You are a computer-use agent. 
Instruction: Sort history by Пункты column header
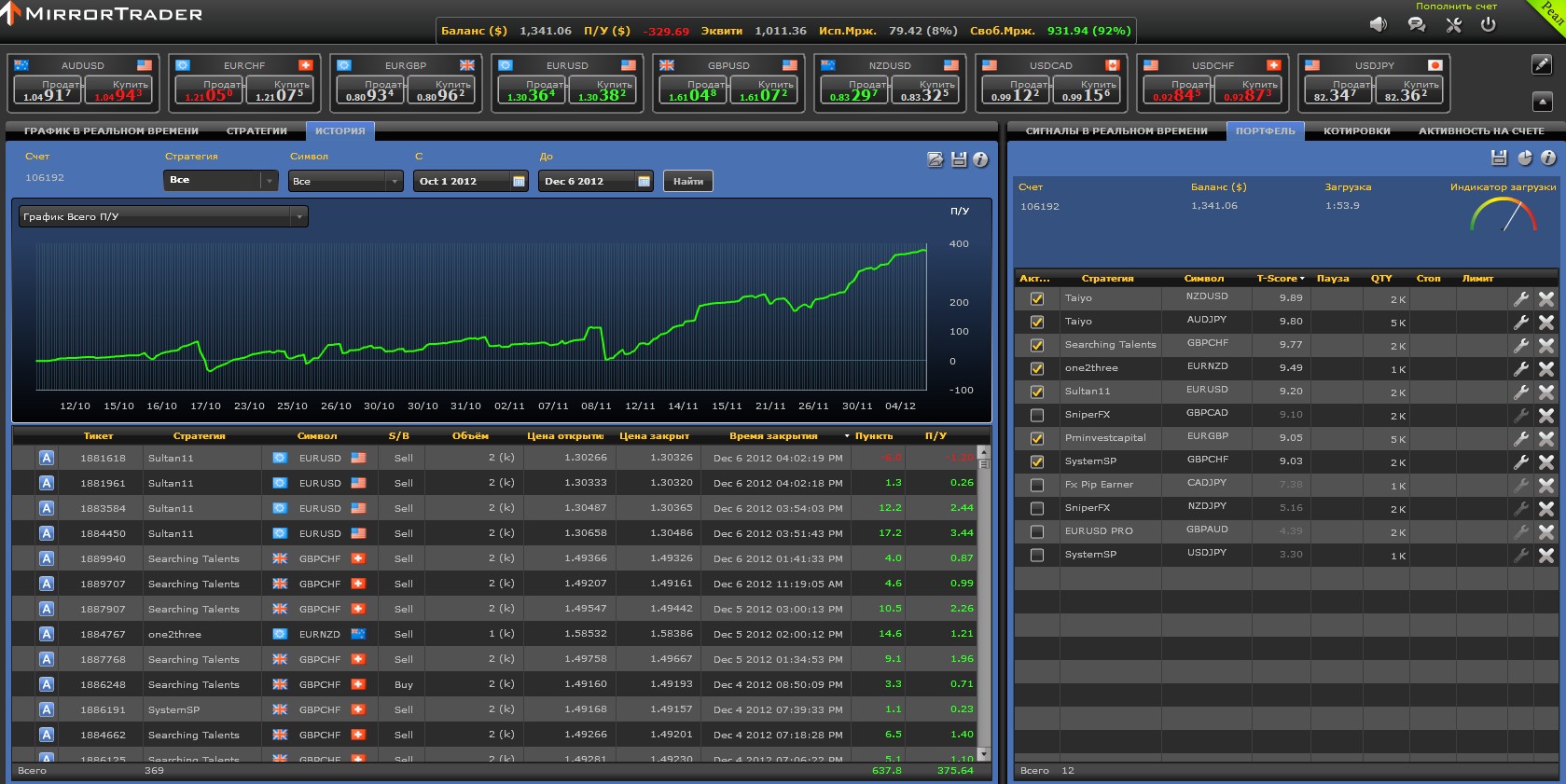pos(874,435)
